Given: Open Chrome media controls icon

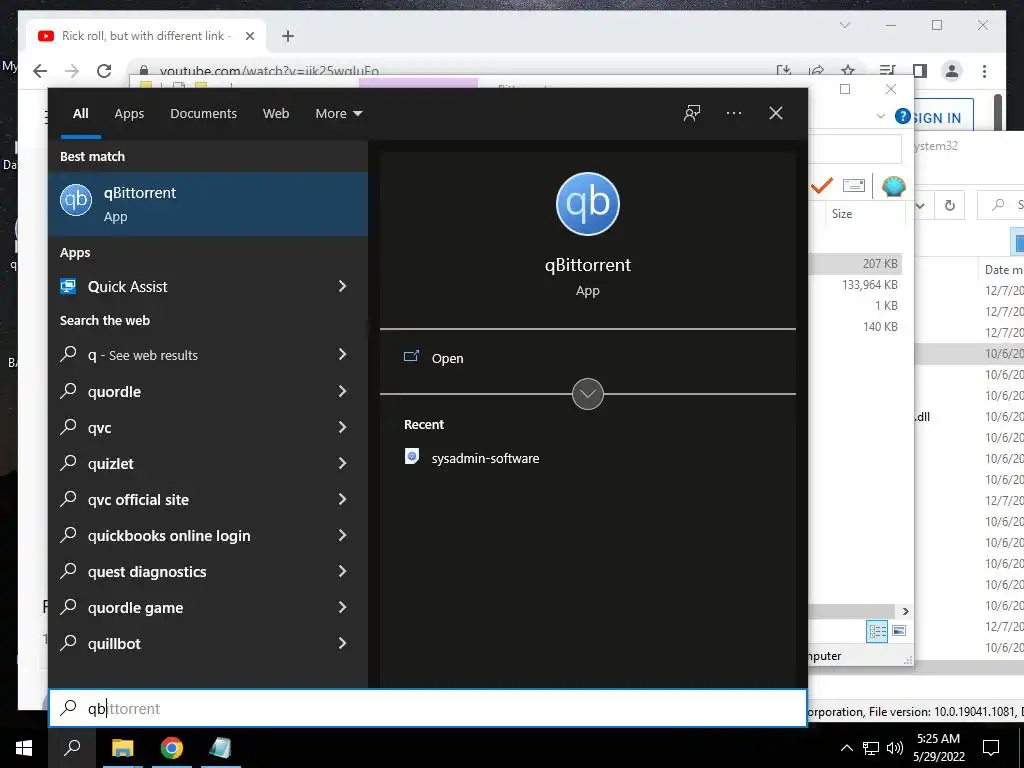Looking at the screenshot, I should tap(887, 71).
